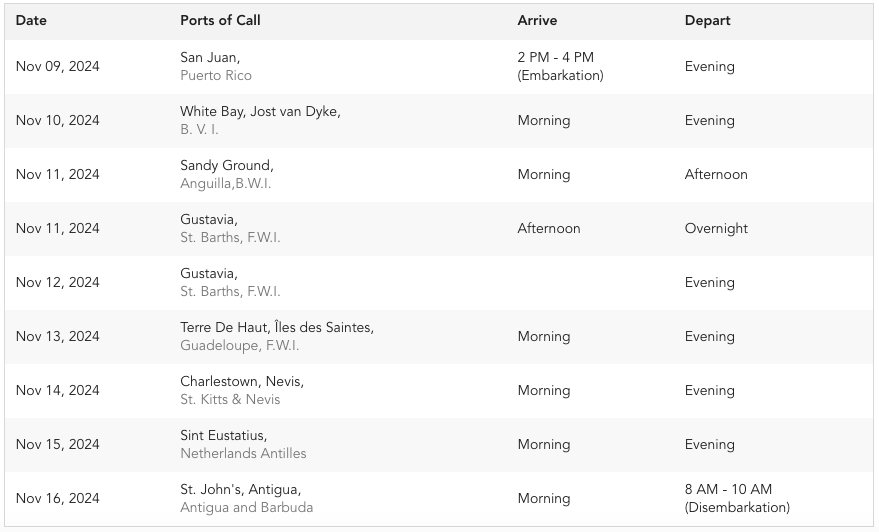Click the Sandy Ground port entry
This screenshot has height=532, width=879.
226,165
